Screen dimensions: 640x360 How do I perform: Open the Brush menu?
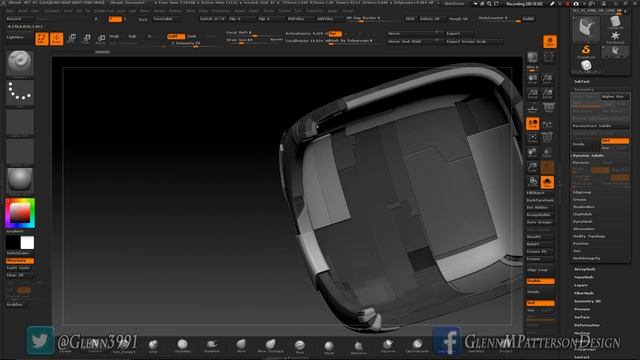click(x=23, y=11)
